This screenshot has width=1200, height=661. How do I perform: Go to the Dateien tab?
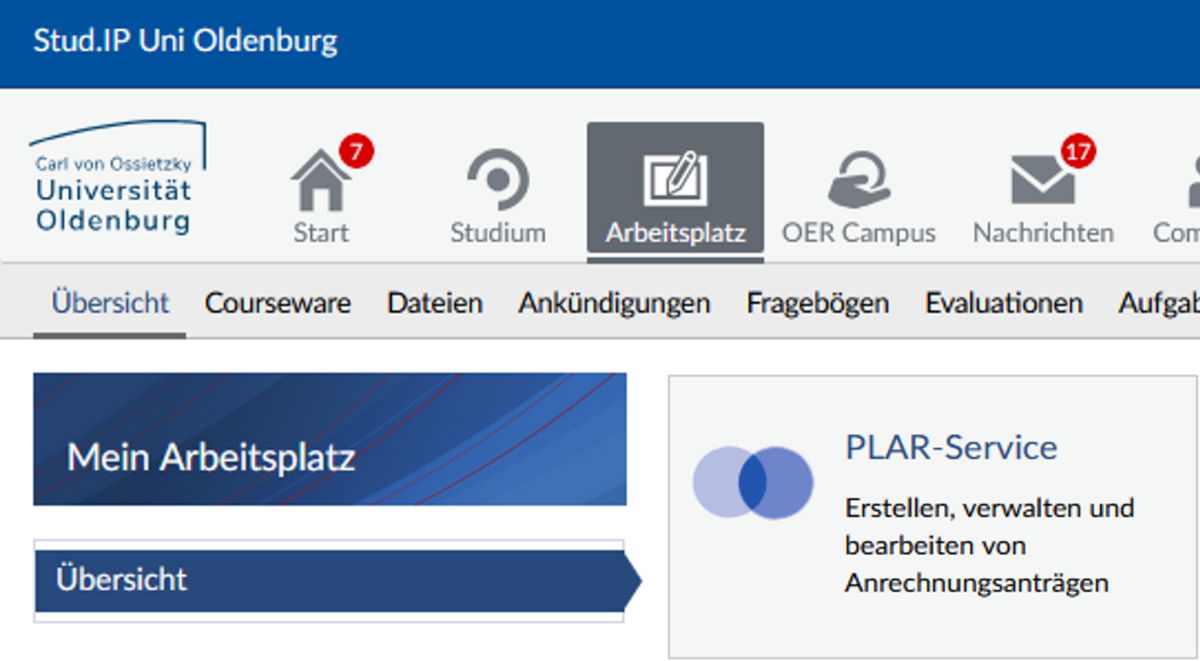(x=435, y=303)
